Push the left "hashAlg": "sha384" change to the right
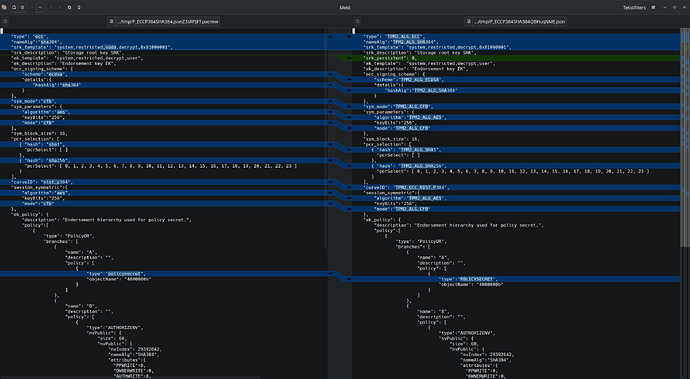 (x=330, y=85)
